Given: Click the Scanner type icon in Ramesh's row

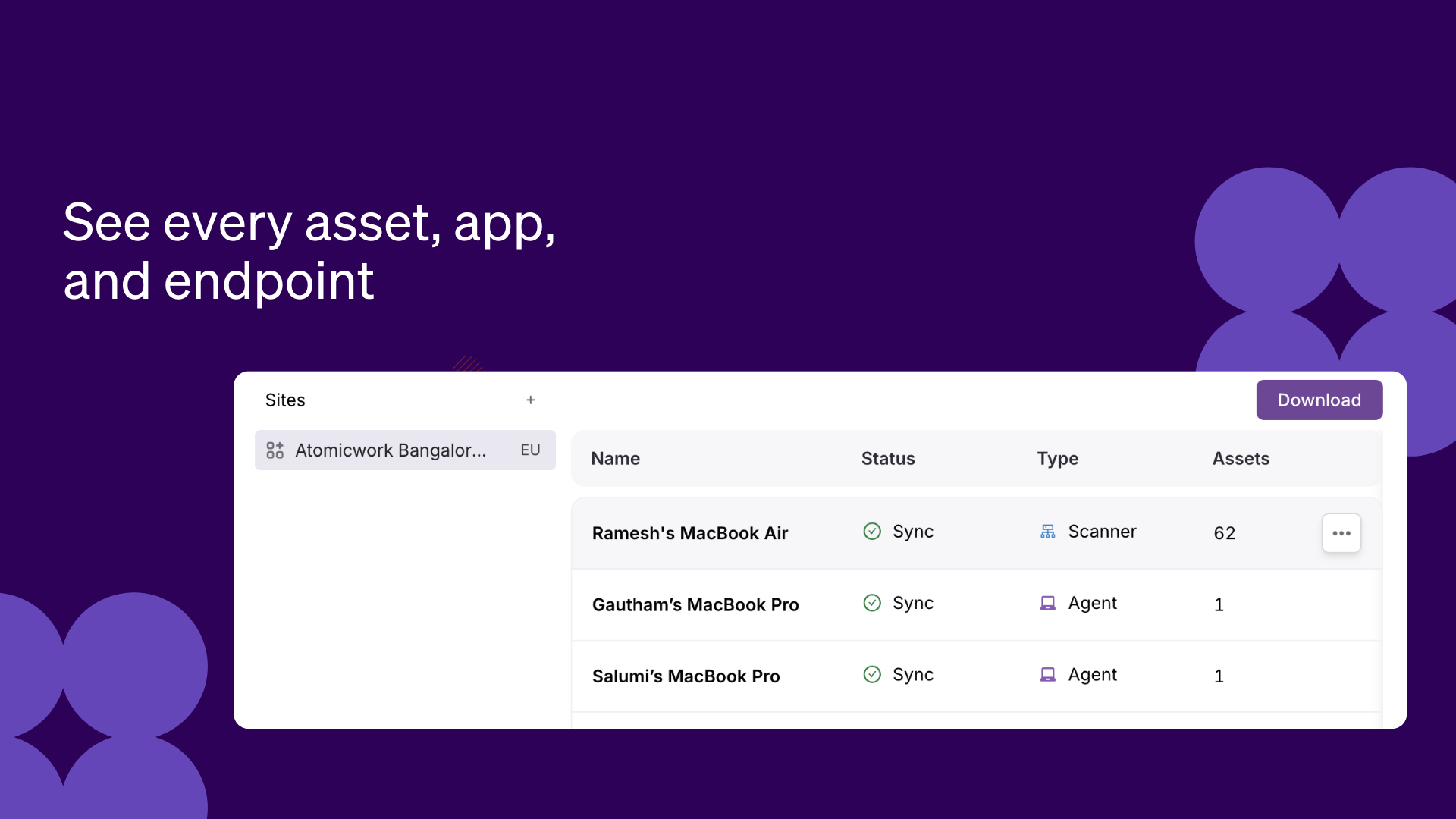Looking at the screenshot, I should coord(1047,532).
